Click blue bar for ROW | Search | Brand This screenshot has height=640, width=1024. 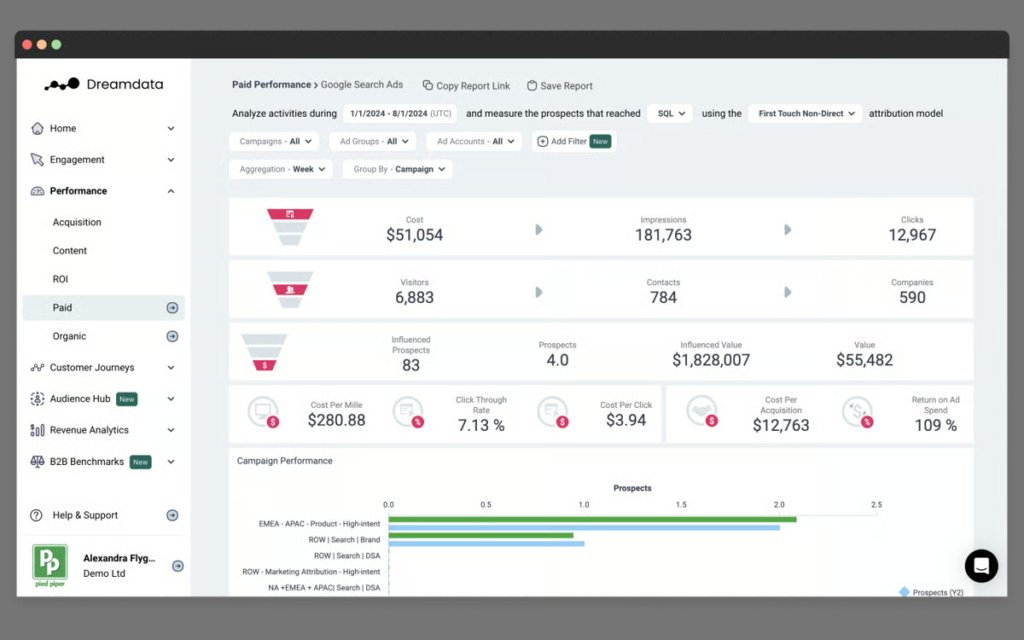(x=487, y=543)
